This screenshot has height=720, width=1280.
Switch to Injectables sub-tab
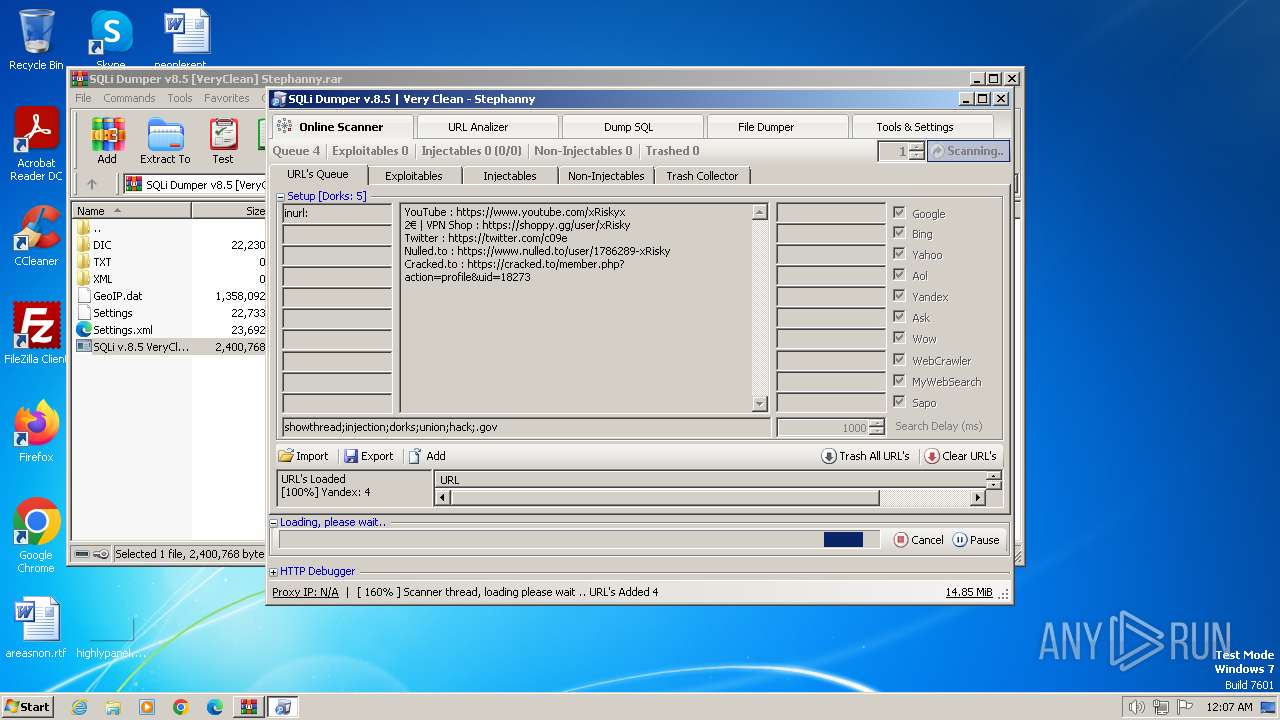pos(509,176)
